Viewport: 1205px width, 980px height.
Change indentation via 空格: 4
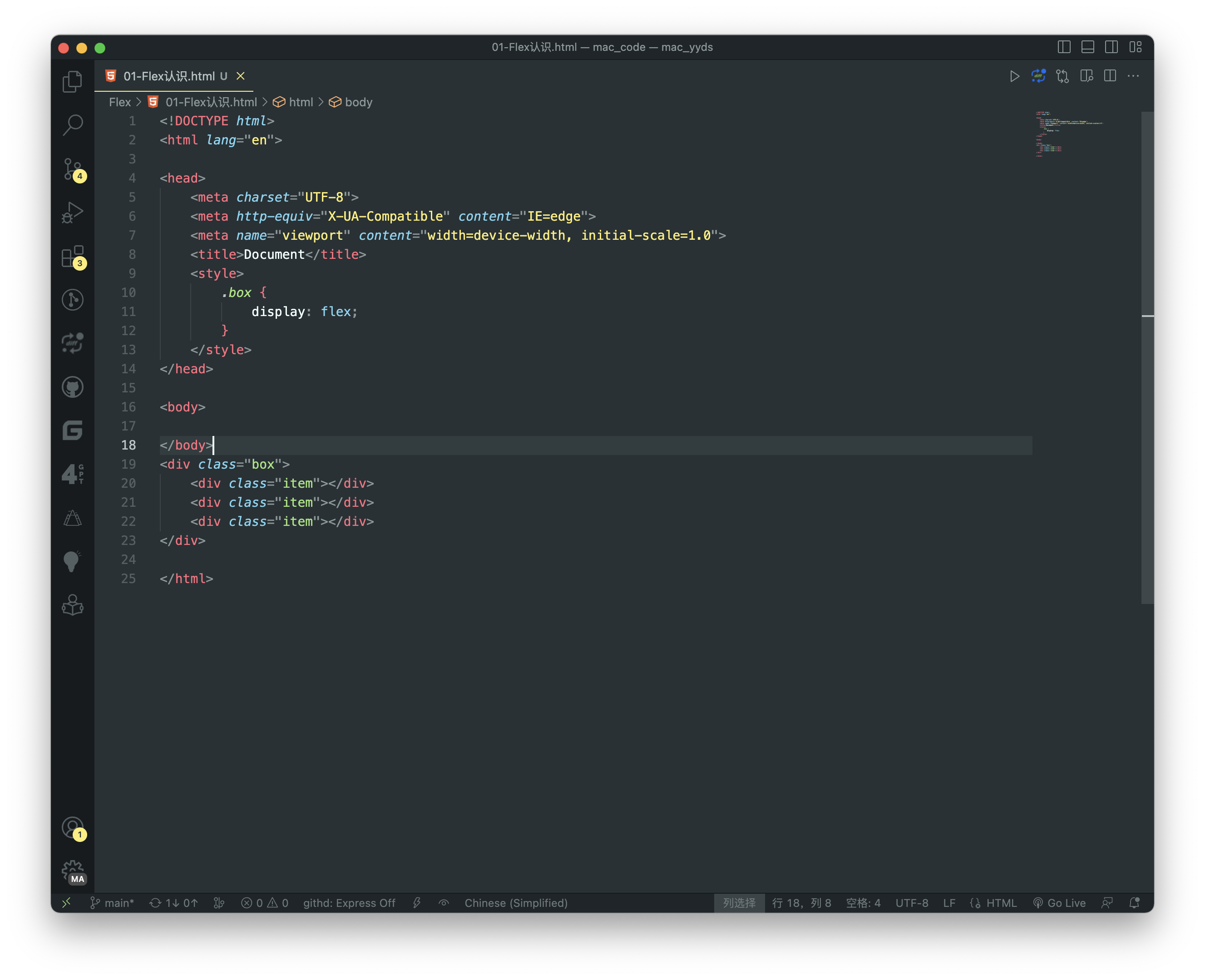(863, 903)
